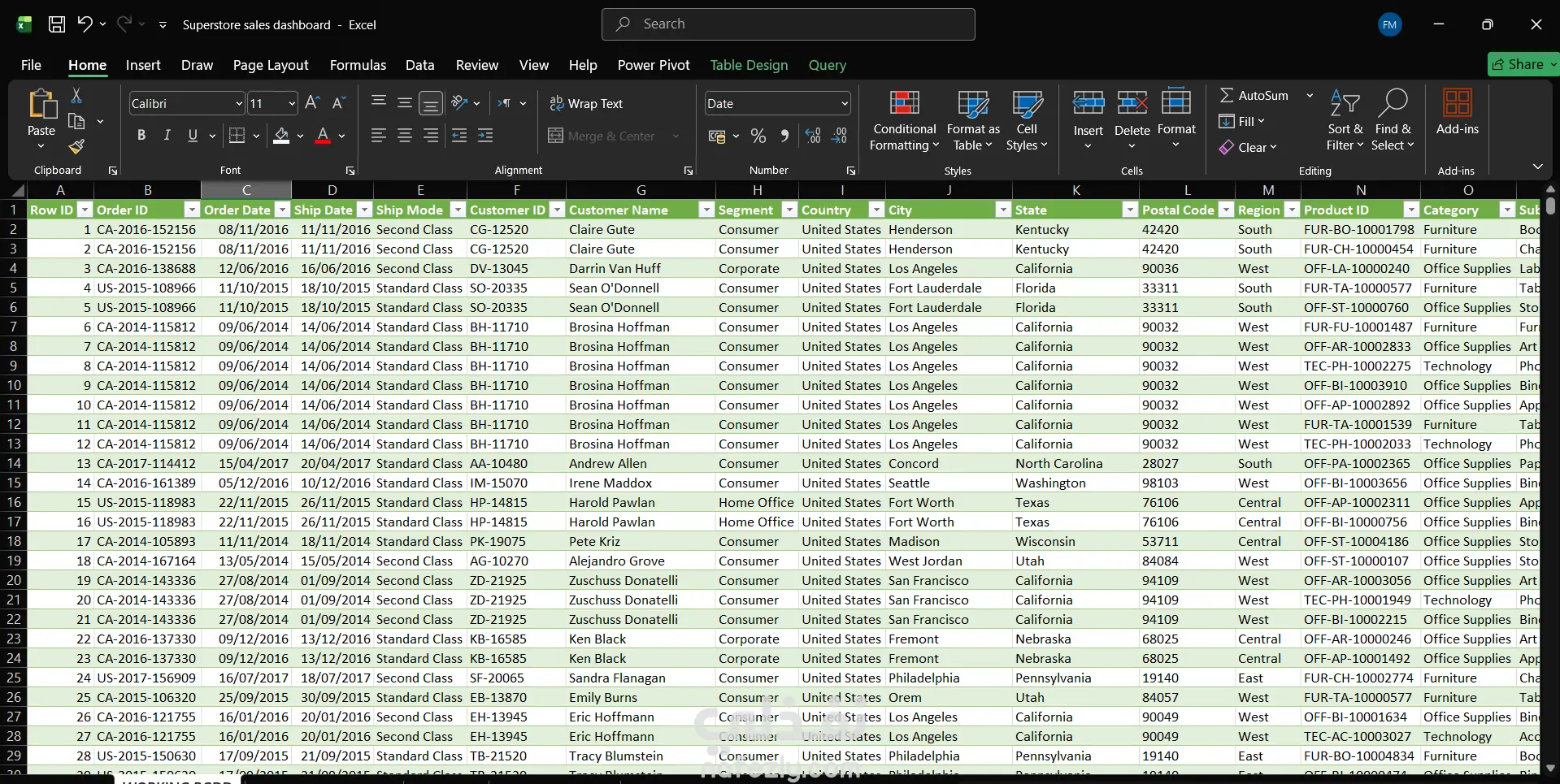Click the Copy icon in Clipboard group
Screen dimensions: 1560x784
pyautogui.click(x=76, y=121)
